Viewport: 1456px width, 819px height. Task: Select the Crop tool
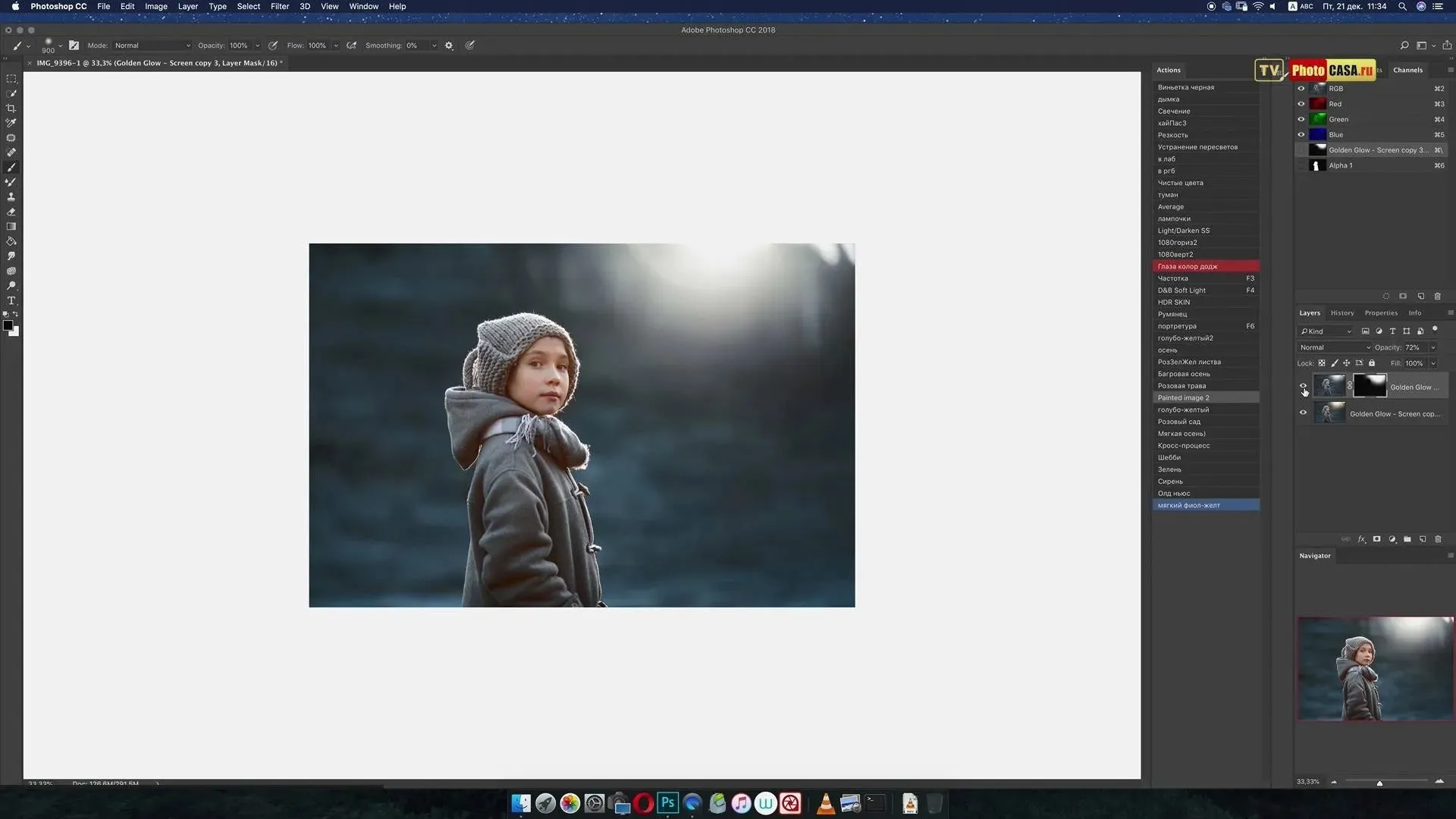tap(11, 108)
